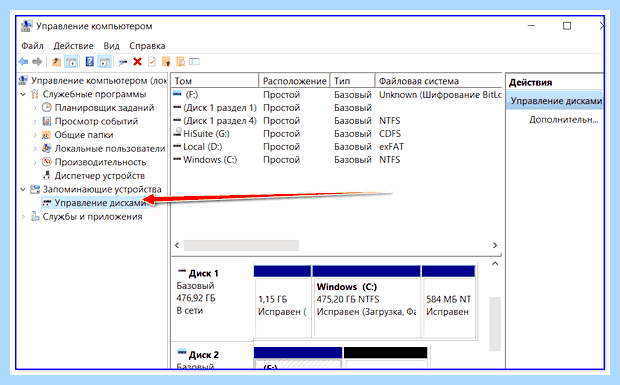The image size is (620, 385).
Task: Click the Общие папки folder icon
Action: pos(47,135)
